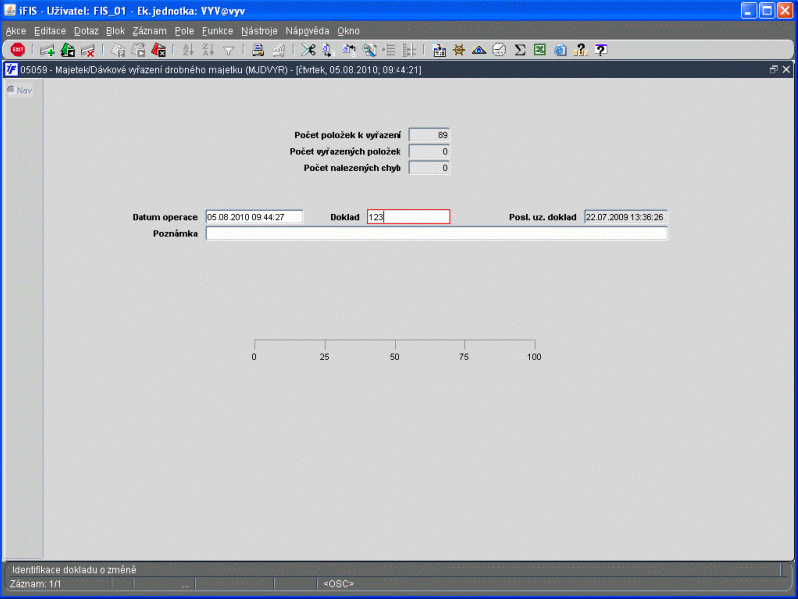Viewport: 798px width, 599px height.
Task: Minimize the iFIS application window
Action: [749, 11]
